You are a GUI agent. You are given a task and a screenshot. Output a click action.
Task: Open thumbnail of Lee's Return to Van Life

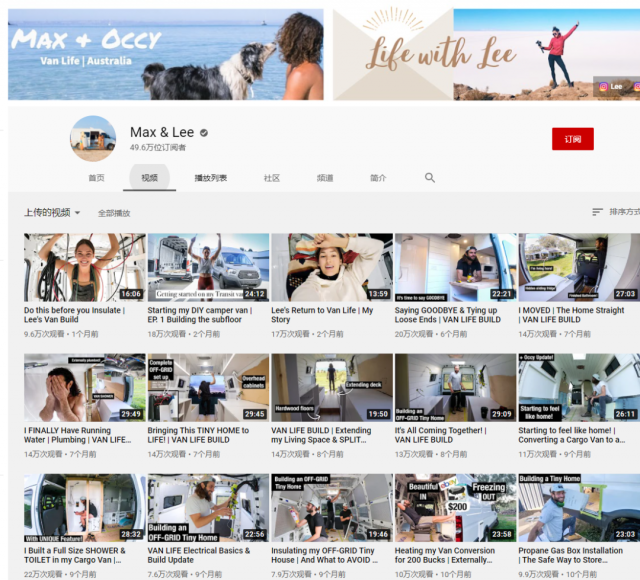point(332,267)
